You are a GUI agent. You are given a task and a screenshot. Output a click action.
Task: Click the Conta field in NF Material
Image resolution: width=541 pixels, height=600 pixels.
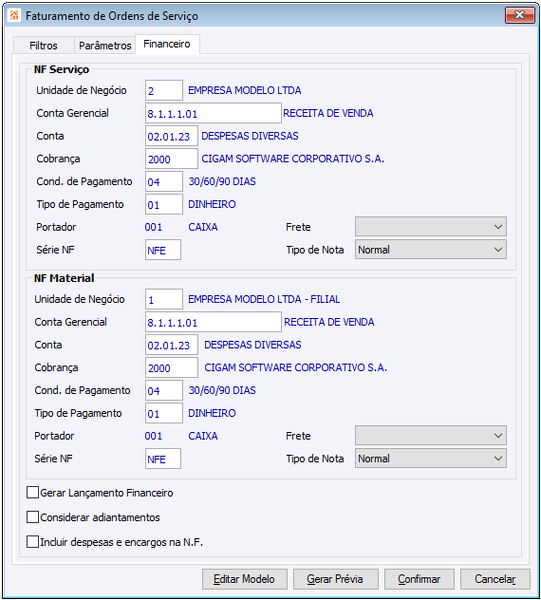[x=171, y=345]
